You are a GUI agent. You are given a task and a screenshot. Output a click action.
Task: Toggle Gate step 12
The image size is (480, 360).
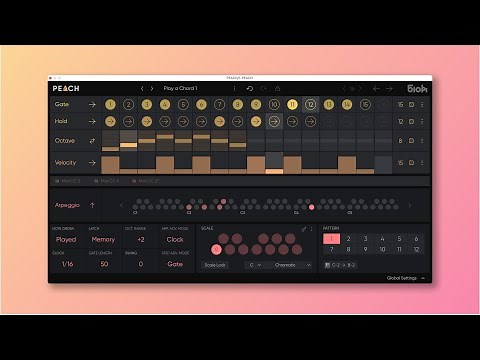pos(310,105)
